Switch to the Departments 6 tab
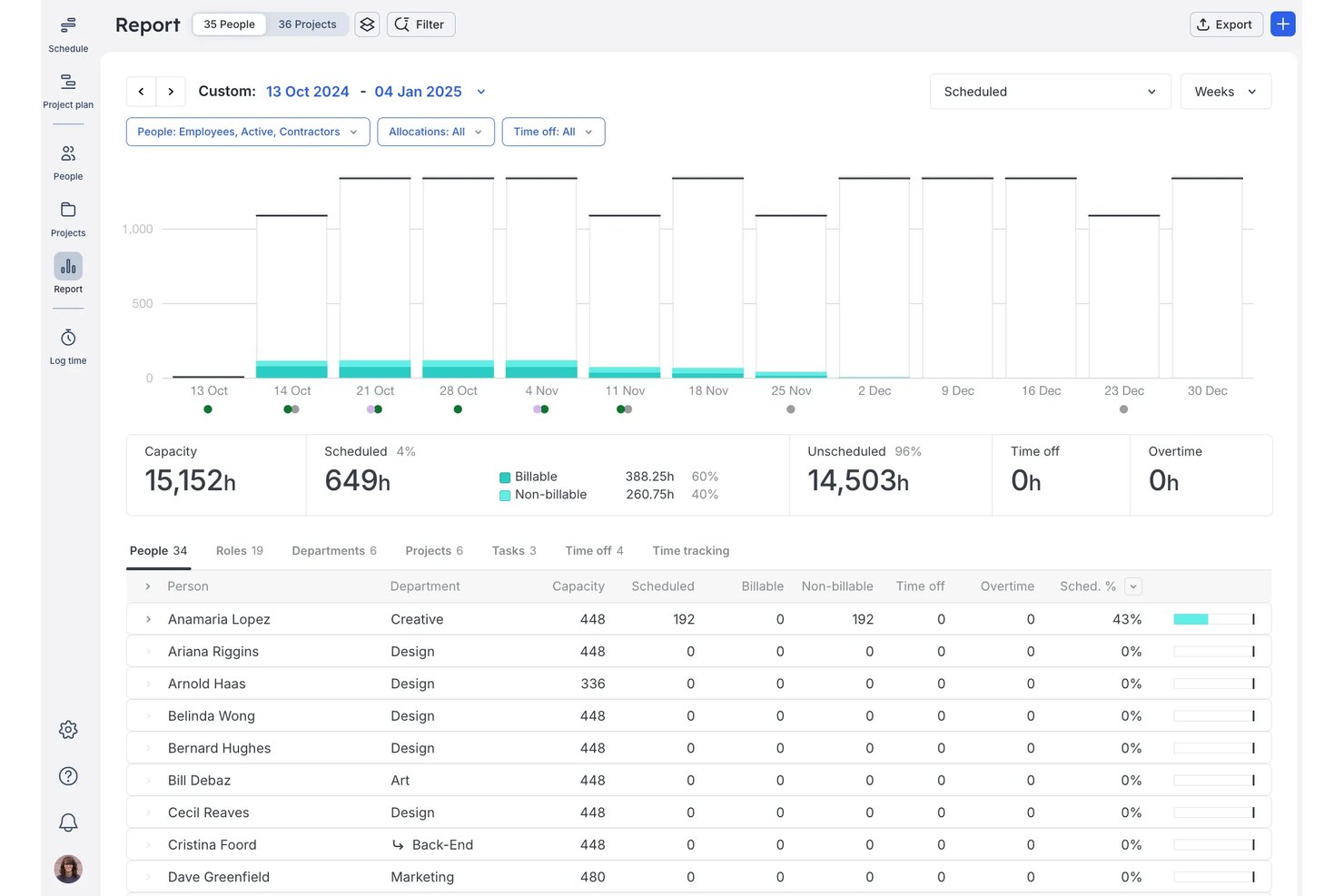 [x=334, y=551]
